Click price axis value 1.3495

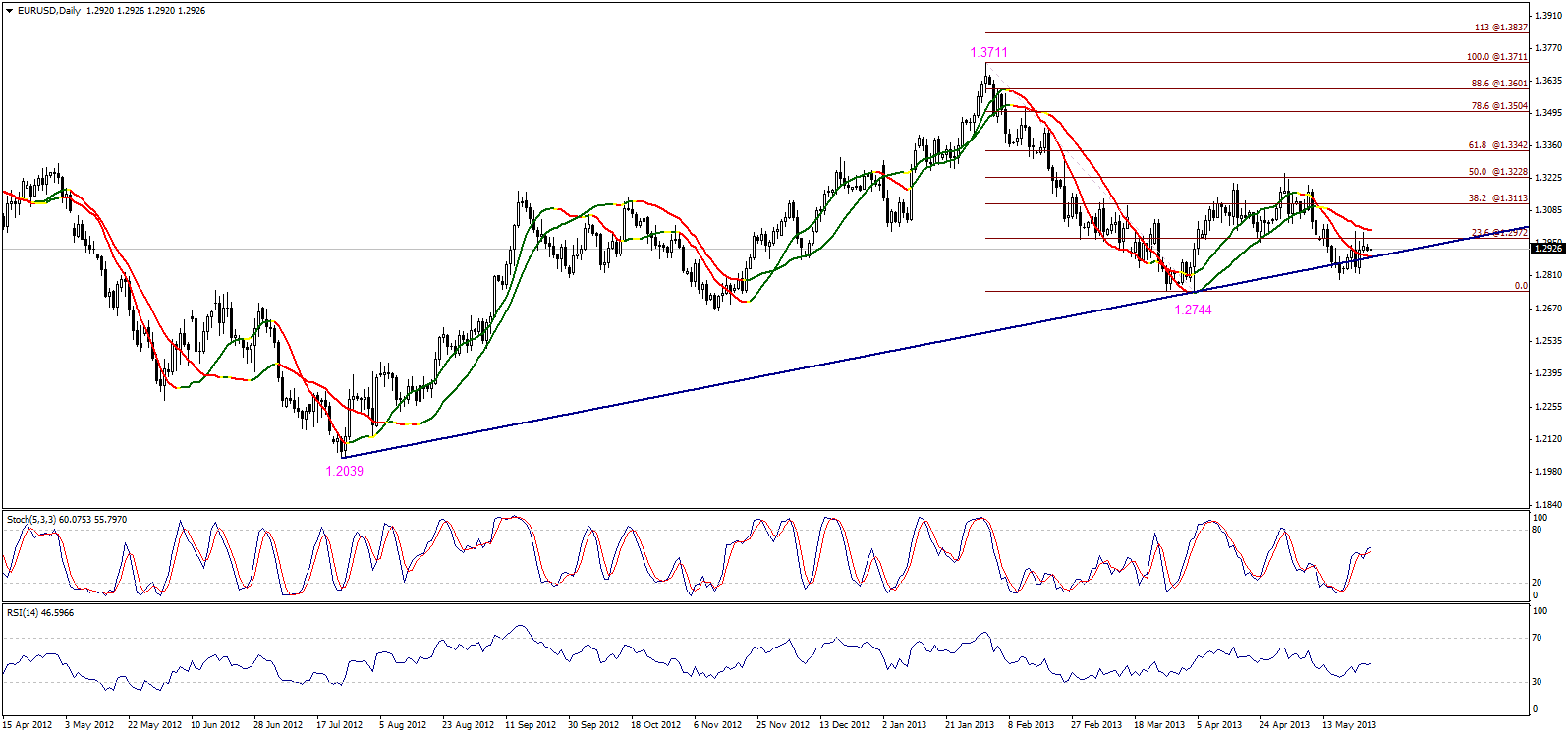click(1548, 113)
